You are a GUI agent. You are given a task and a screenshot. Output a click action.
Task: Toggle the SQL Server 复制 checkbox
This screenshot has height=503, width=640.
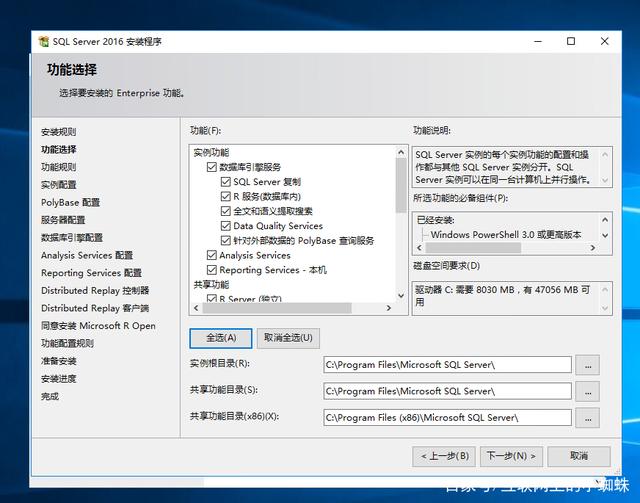[x=225, y=182]
